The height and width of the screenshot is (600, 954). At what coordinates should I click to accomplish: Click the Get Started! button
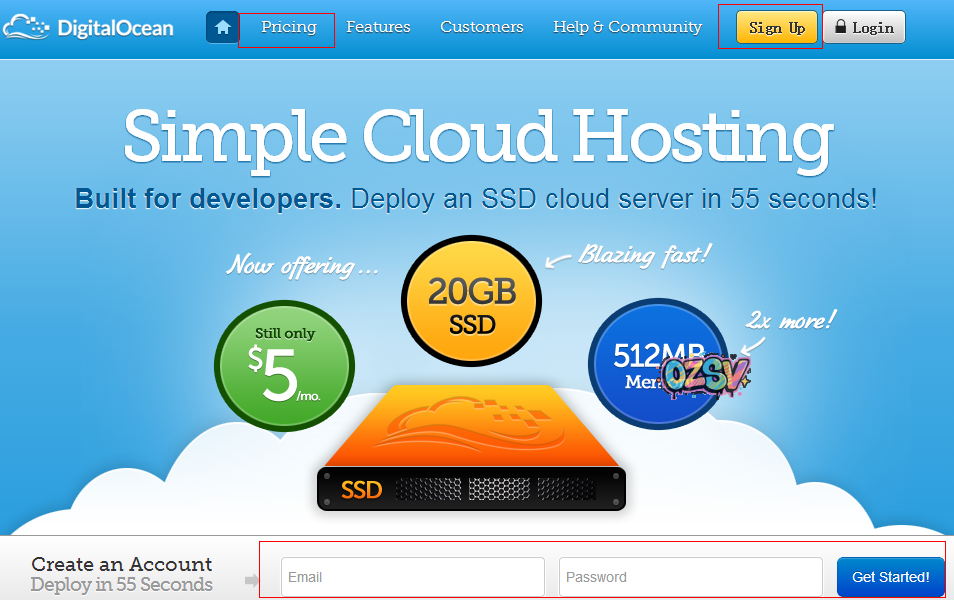[890, 577]
